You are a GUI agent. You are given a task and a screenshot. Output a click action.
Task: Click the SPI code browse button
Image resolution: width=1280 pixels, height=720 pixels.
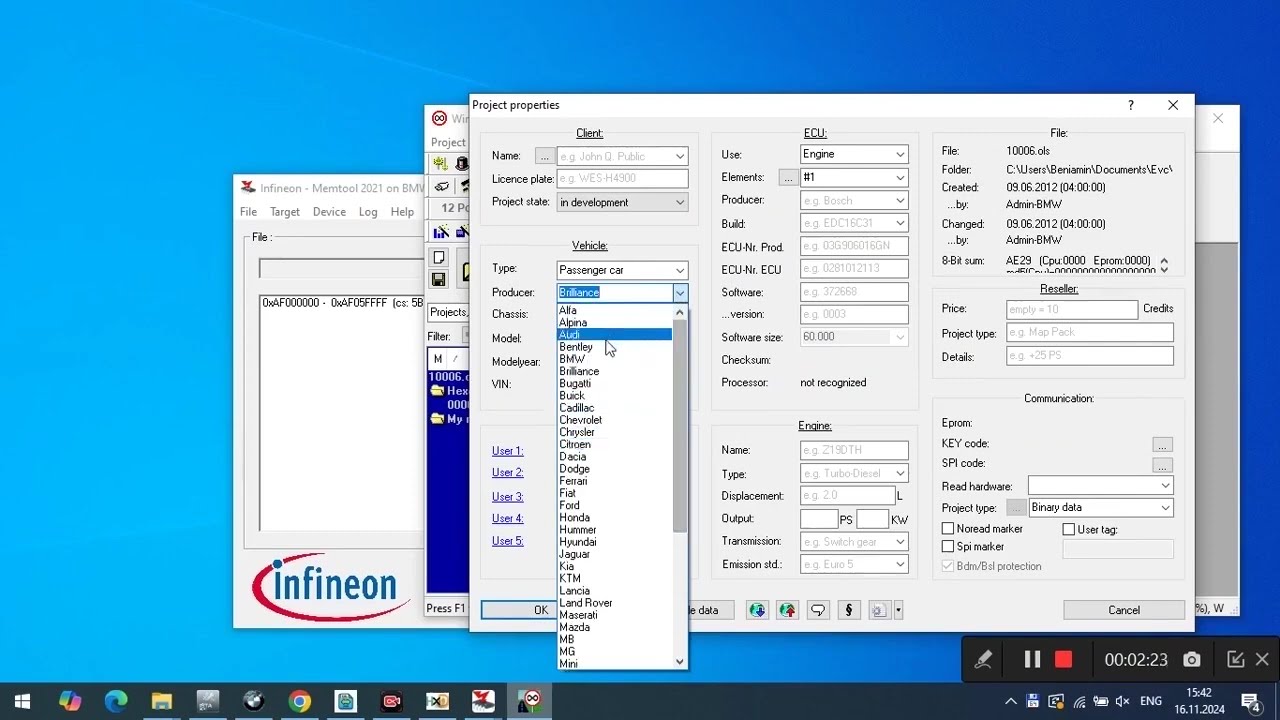pos(1161,464)
